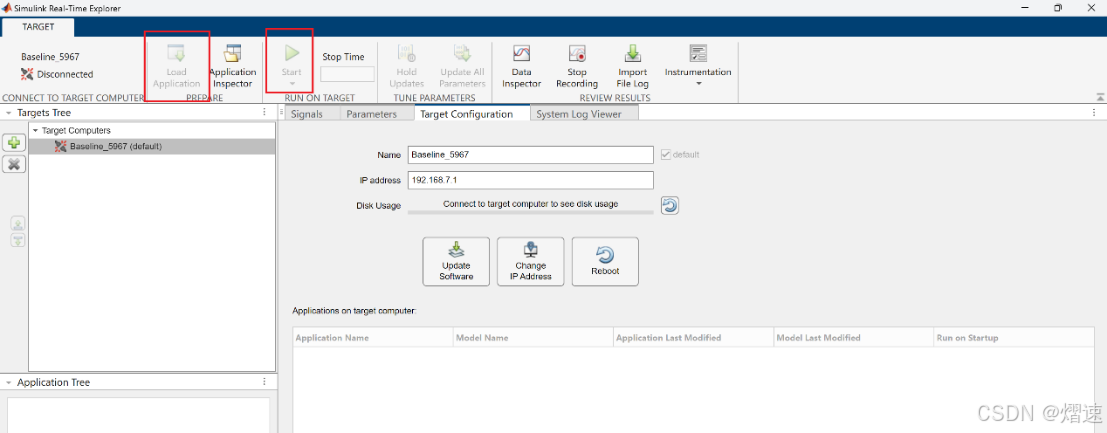Collapse the Application Tree panel
Viewport: 1107px width, 433px height.
click(x=8, y=383)
